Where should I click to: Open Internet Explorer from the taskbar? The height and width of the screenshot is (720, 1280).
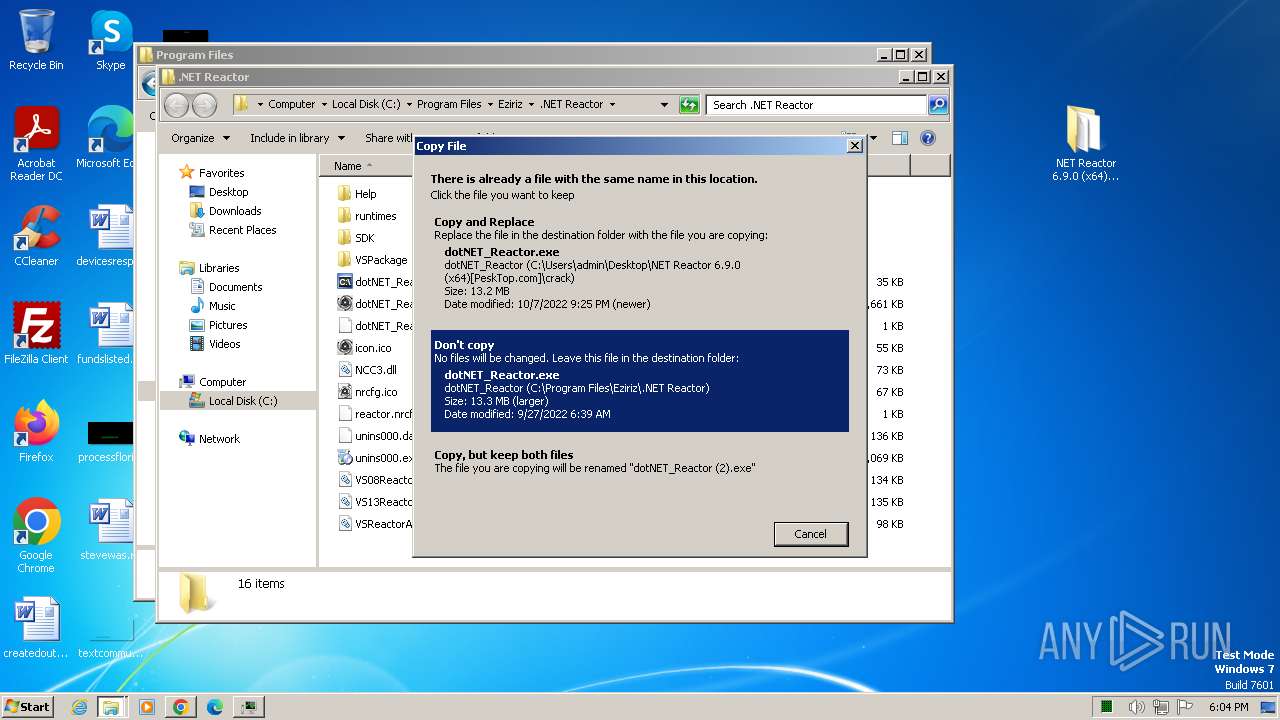(x=79, y=707)
